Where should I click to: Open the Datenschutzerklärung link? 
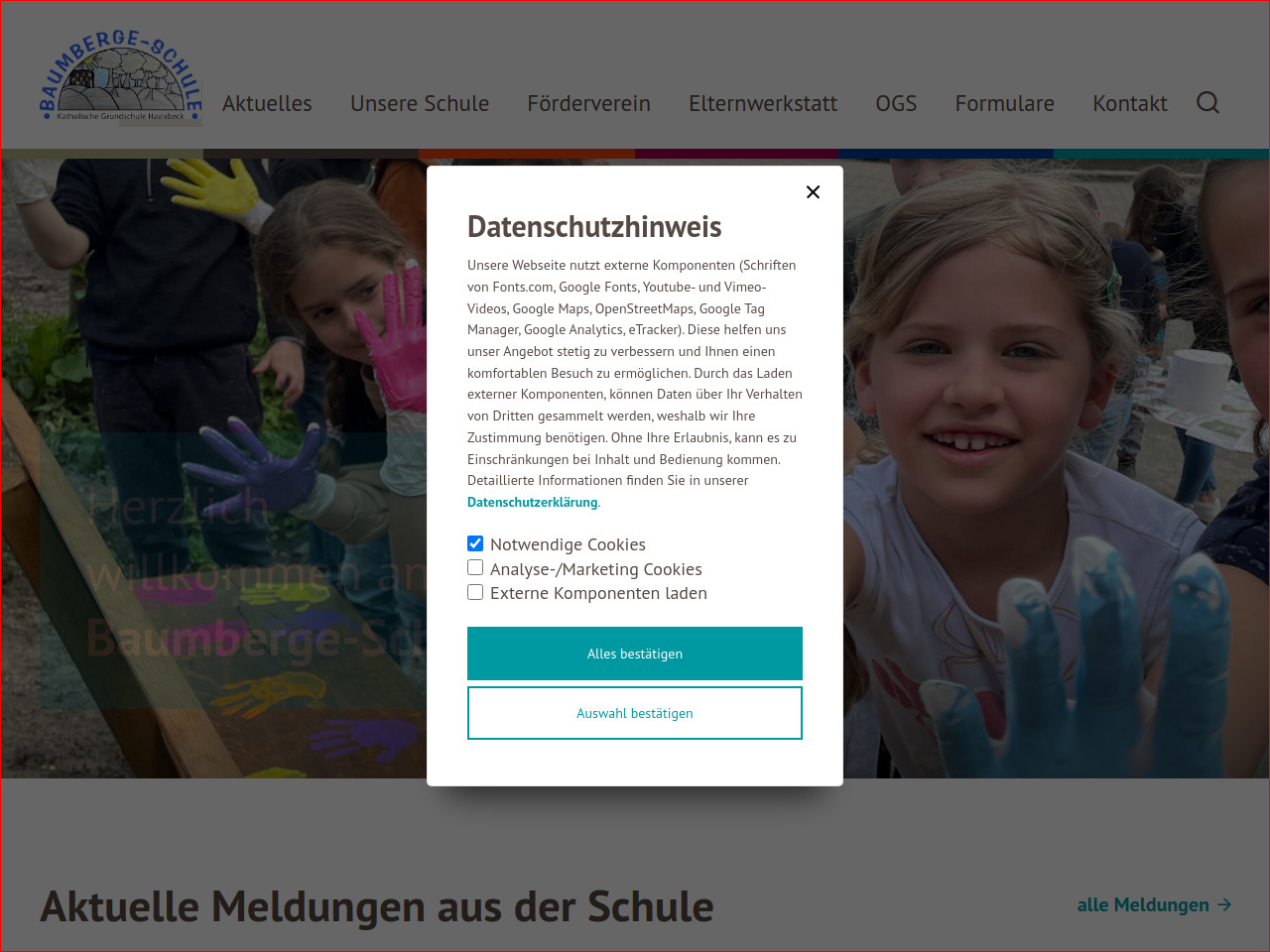(x=533, y=502)
